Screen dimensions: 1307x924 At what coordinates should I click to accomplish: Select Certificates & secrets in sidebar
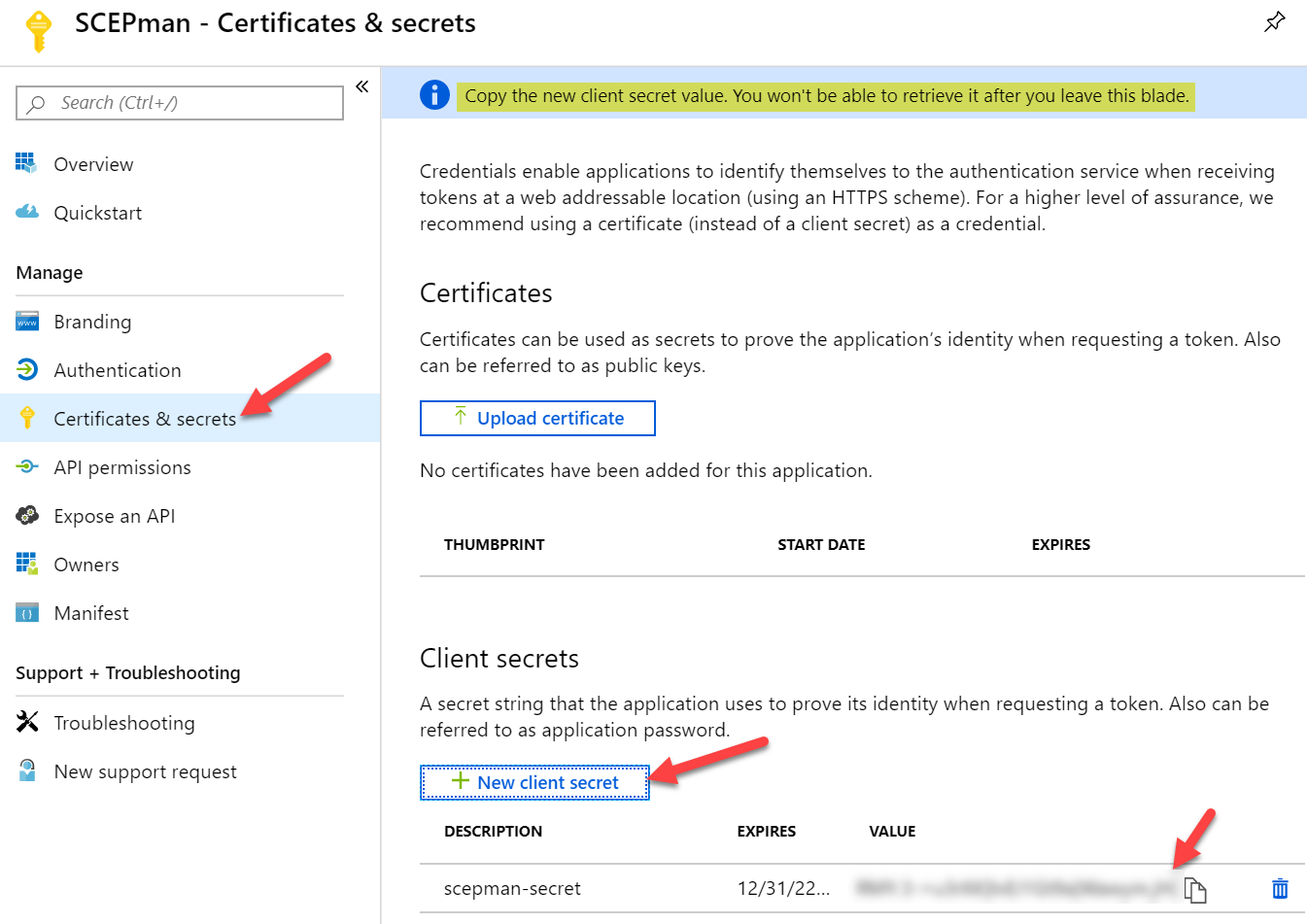[x=144, y=419]
